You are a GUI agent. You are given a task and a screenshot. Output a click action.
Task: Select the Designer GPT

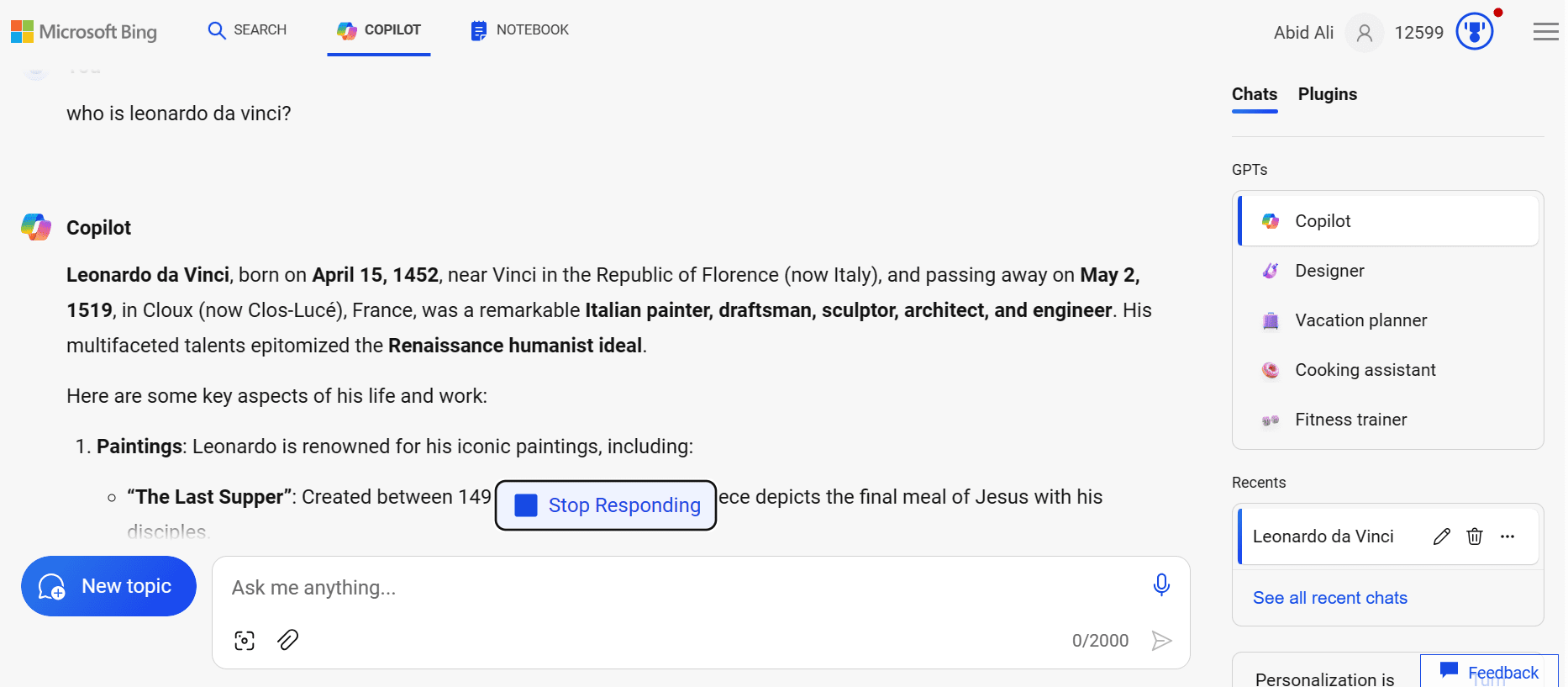(x=1329, y=271)
